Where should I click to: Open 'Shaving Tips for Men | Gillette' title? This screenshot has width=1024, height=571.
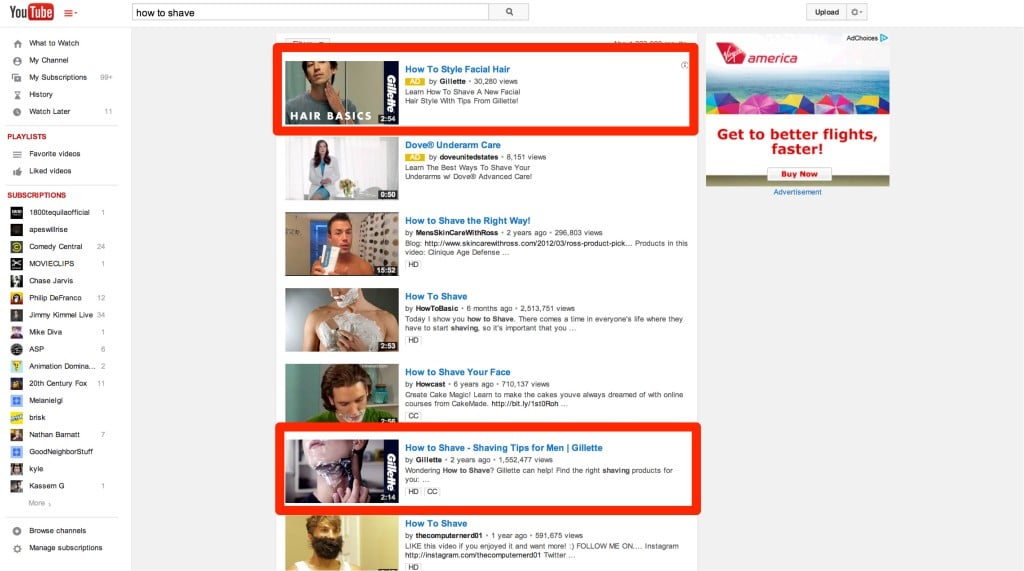tap(504, 448)
